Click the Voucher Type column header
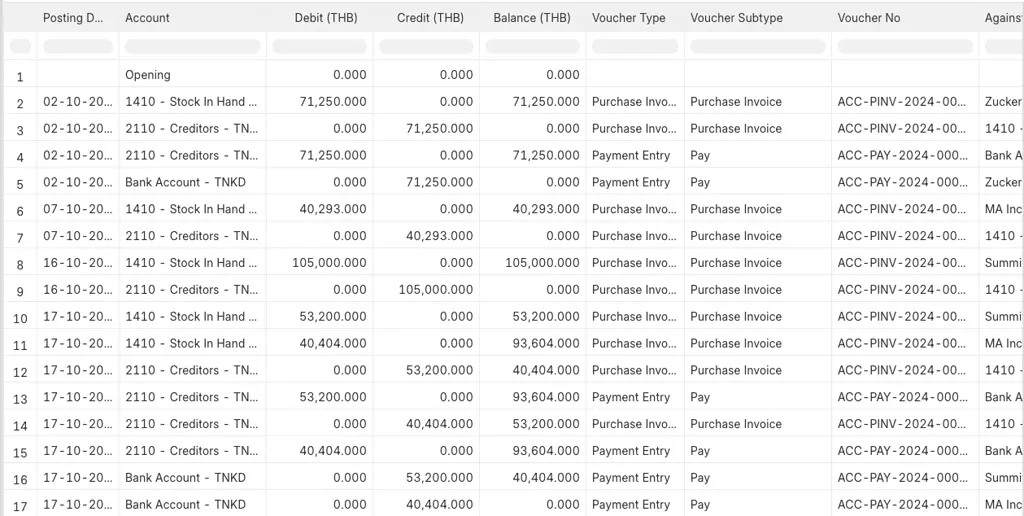The height and width of the screenshot is (516, 1024). [628, 18]
